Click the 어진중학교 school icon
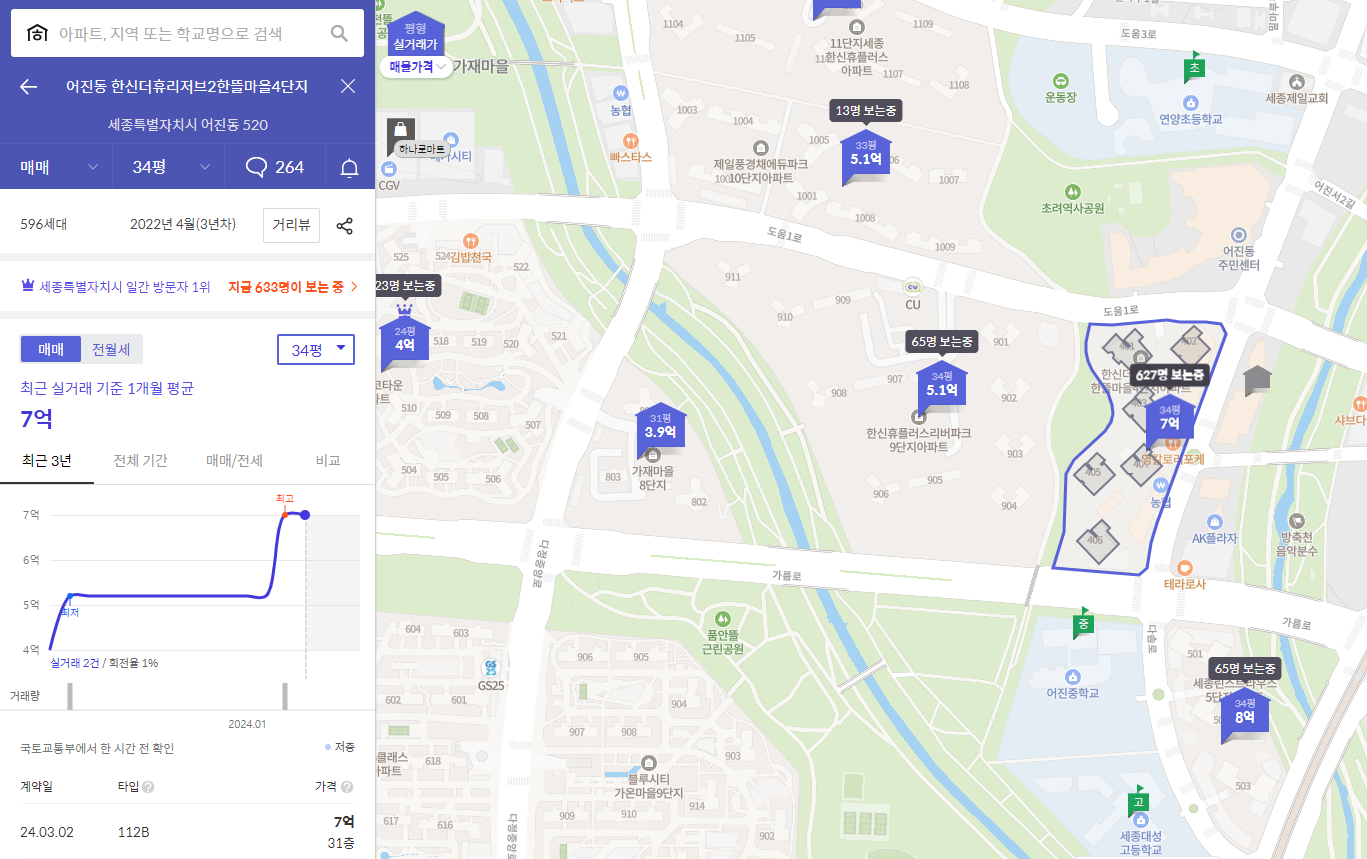This screenshot has height=859, width=1367. (x=1072, y=676)
